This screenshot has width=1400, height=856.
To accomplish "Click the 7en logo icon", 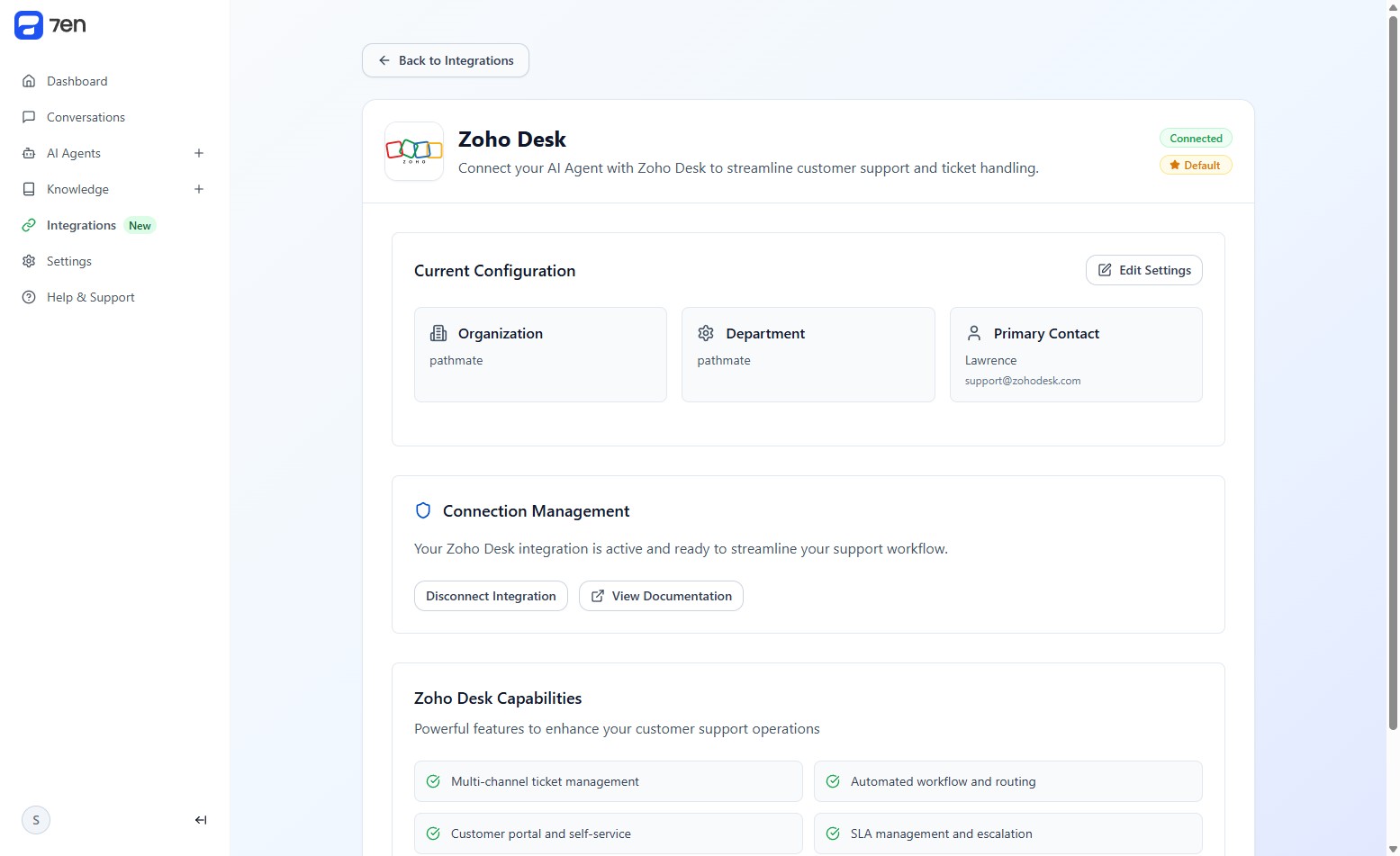I will [x=29, y=25].
